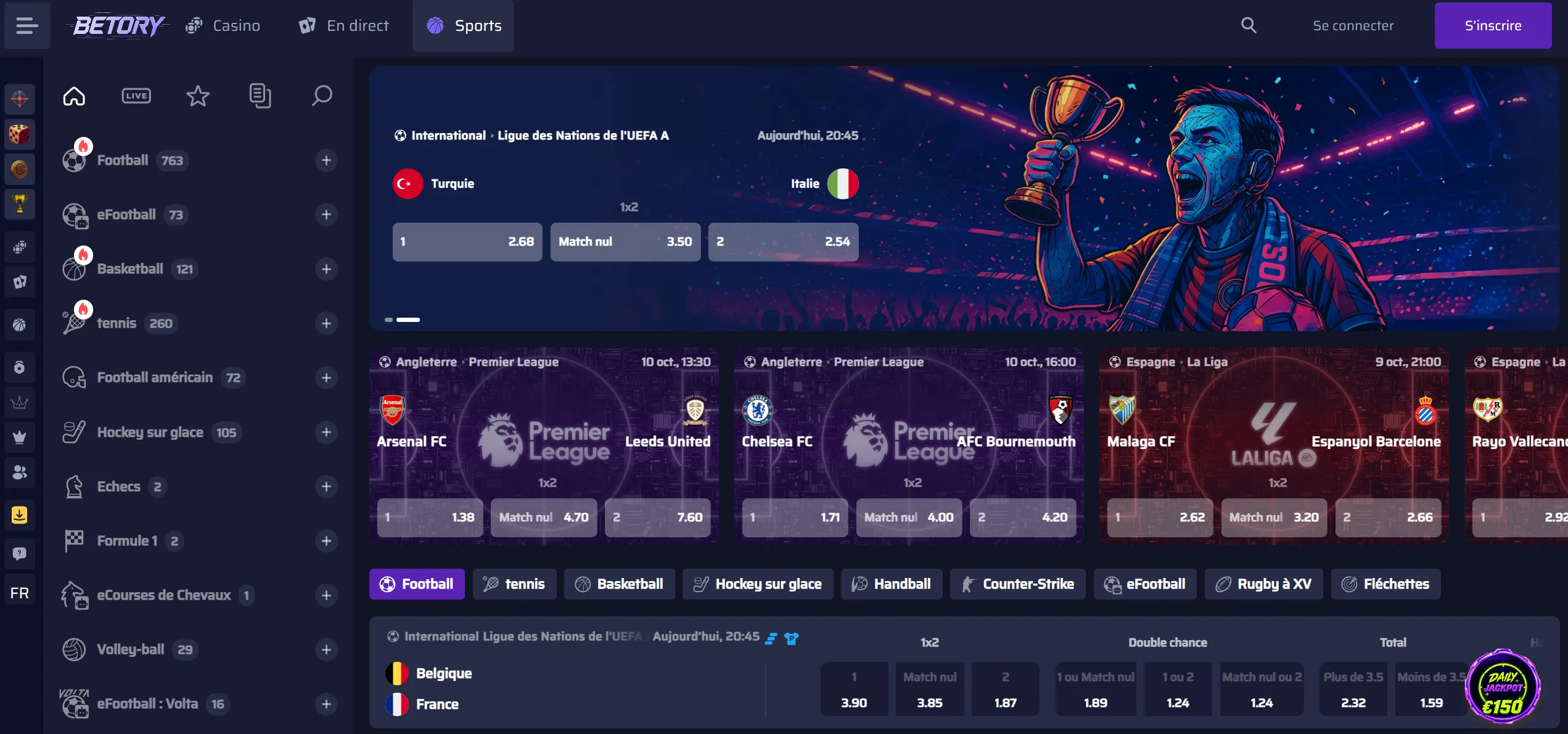This screenshot has height=734, width=1568.
Task: Click the crosshair icon in left rail
Action: (x=20, y=99)
